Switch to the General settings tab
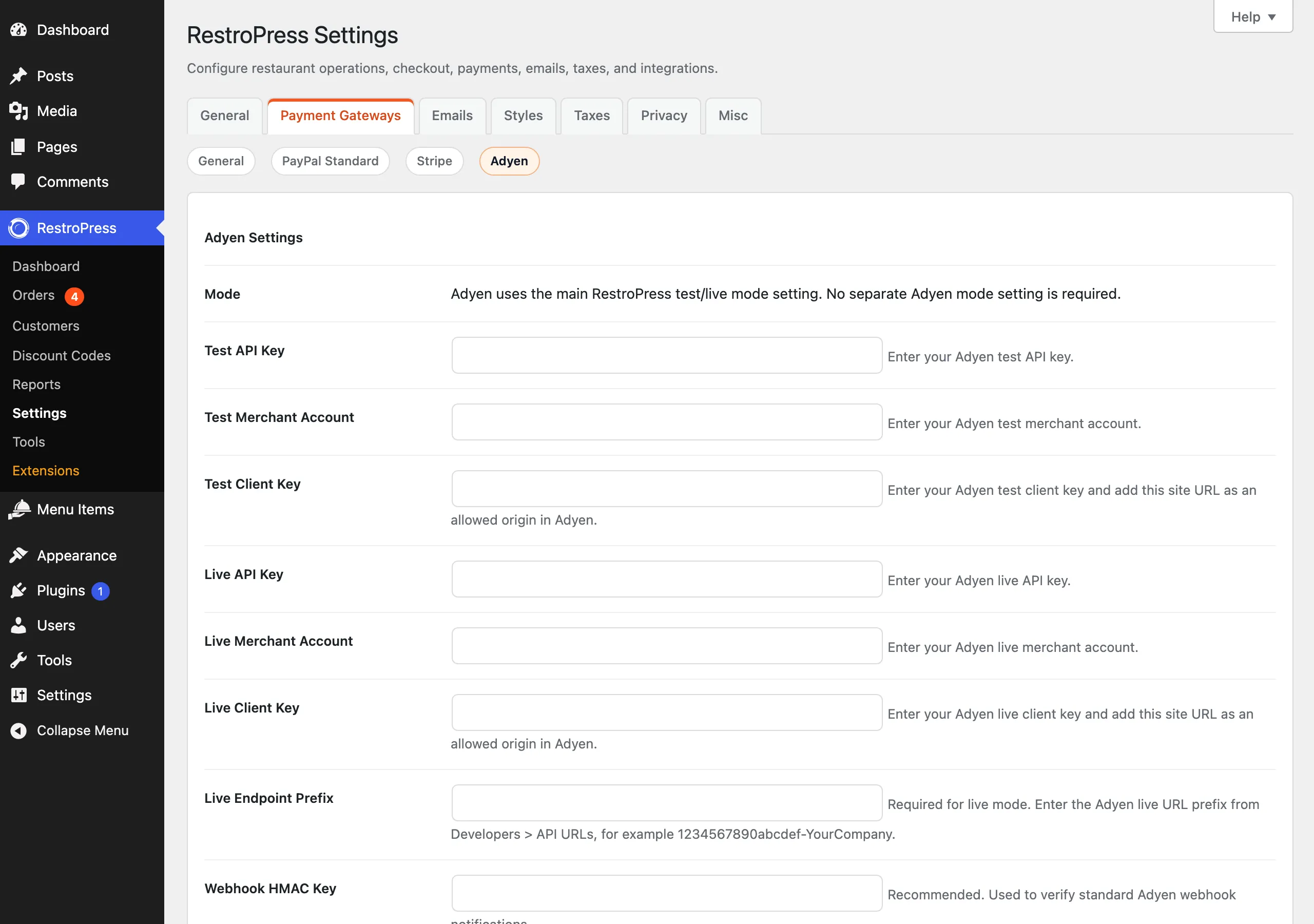 click(224, 115)
